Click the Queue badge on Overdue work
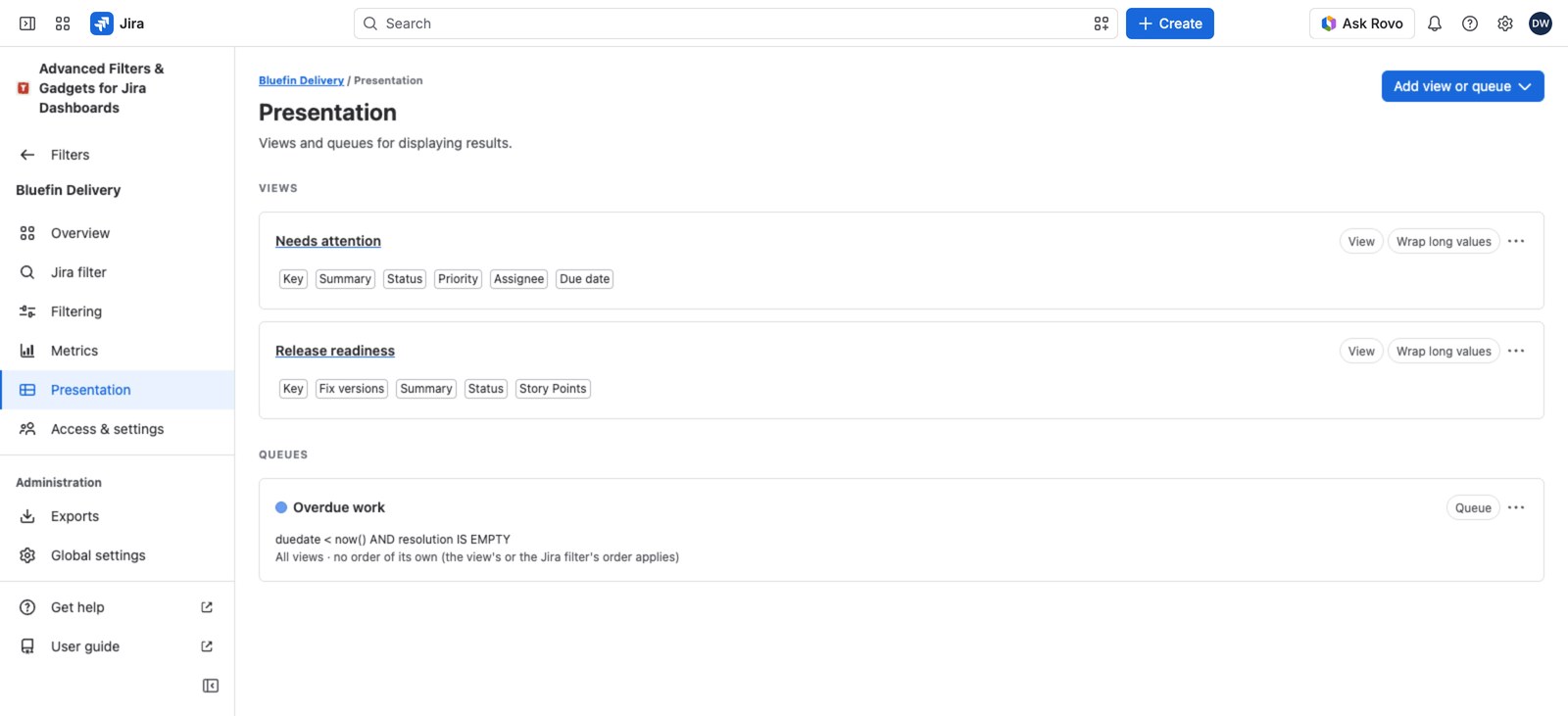Viewport: 1568px width, 716px height. point(1473,508)
